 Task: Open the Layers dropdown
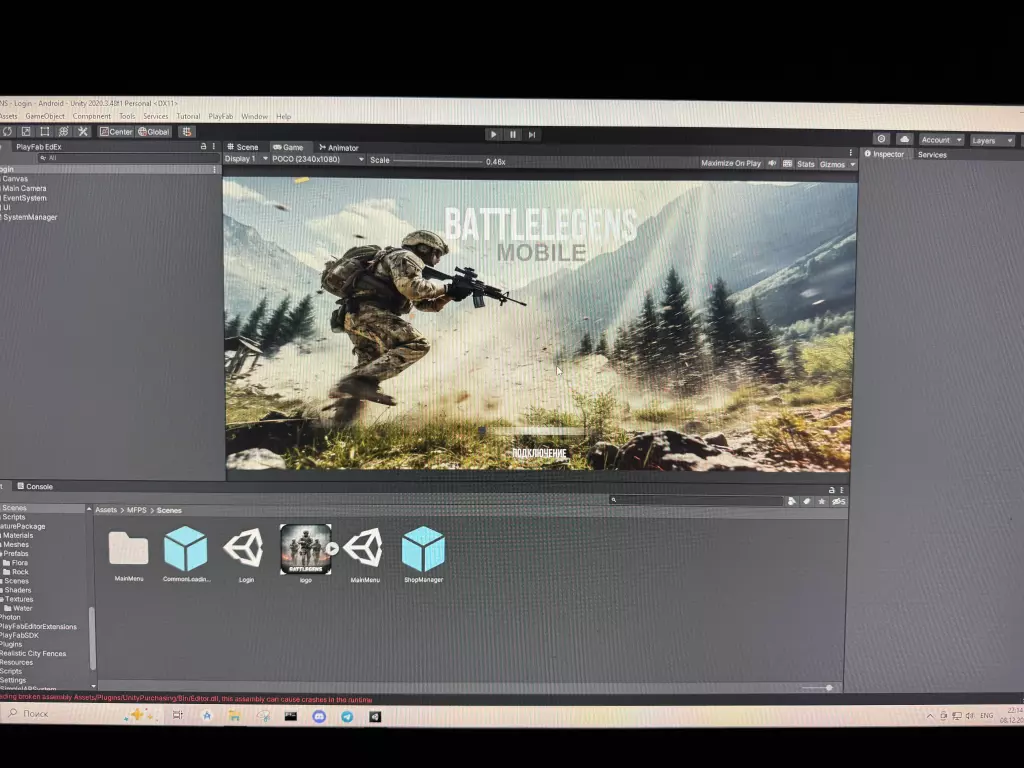(x=992, y=140)
